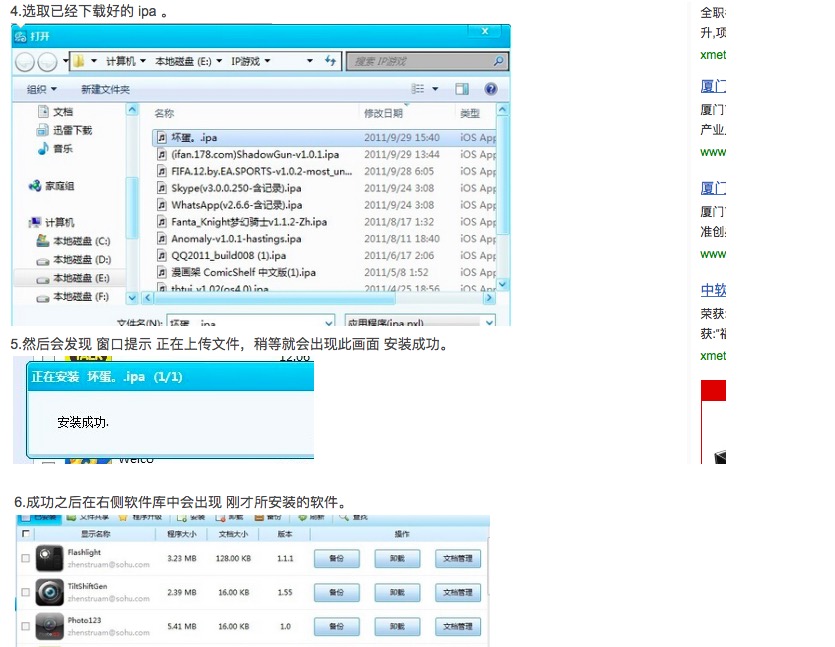Click 文档管理 for Photo123
The height and width of the screenshot is (647, 835).
(x=458, y=627)
